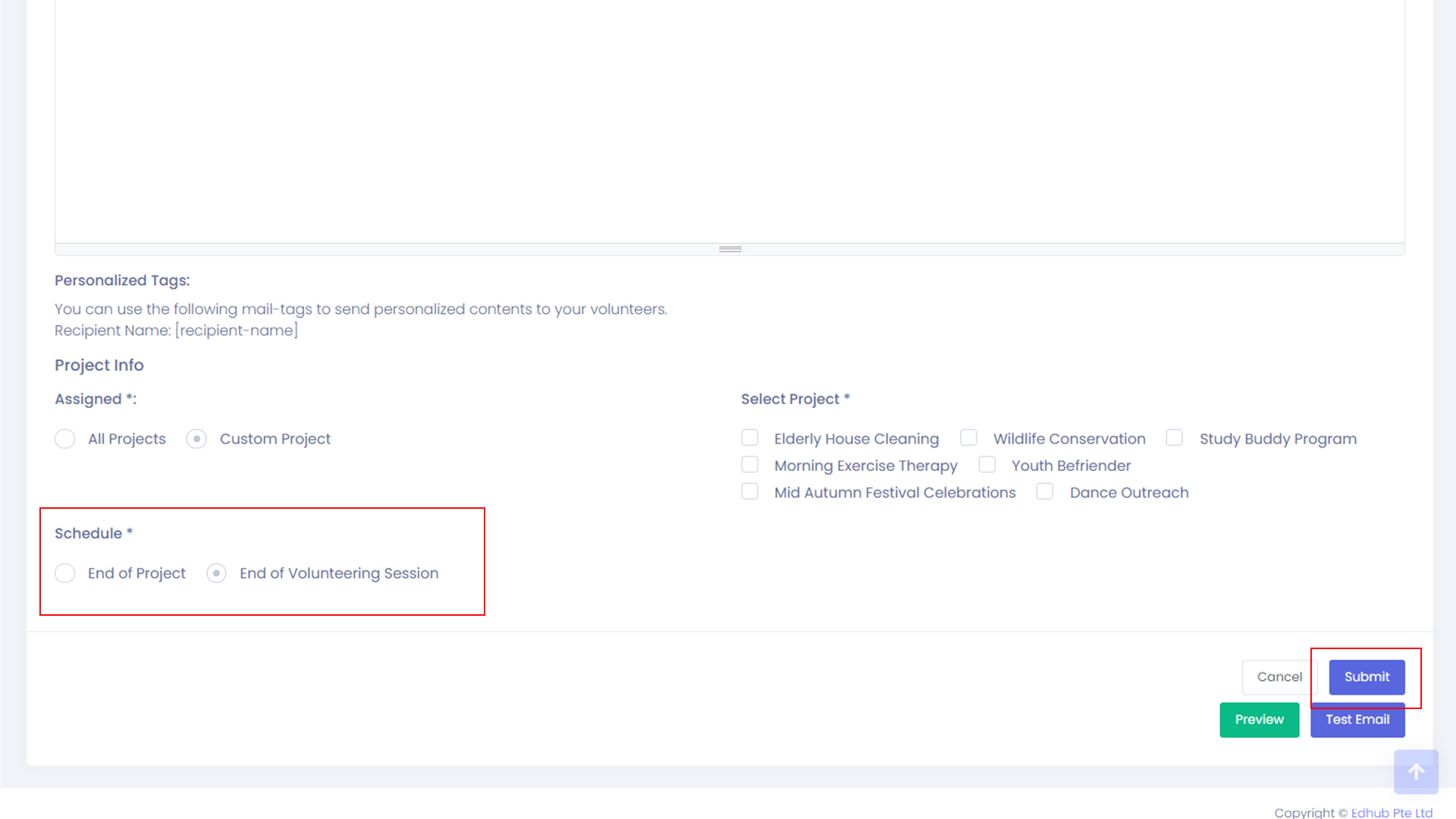
Task: Tick the Wildlife Conservation checkbox
Action: pyautogui.click(x=968, y=438)
